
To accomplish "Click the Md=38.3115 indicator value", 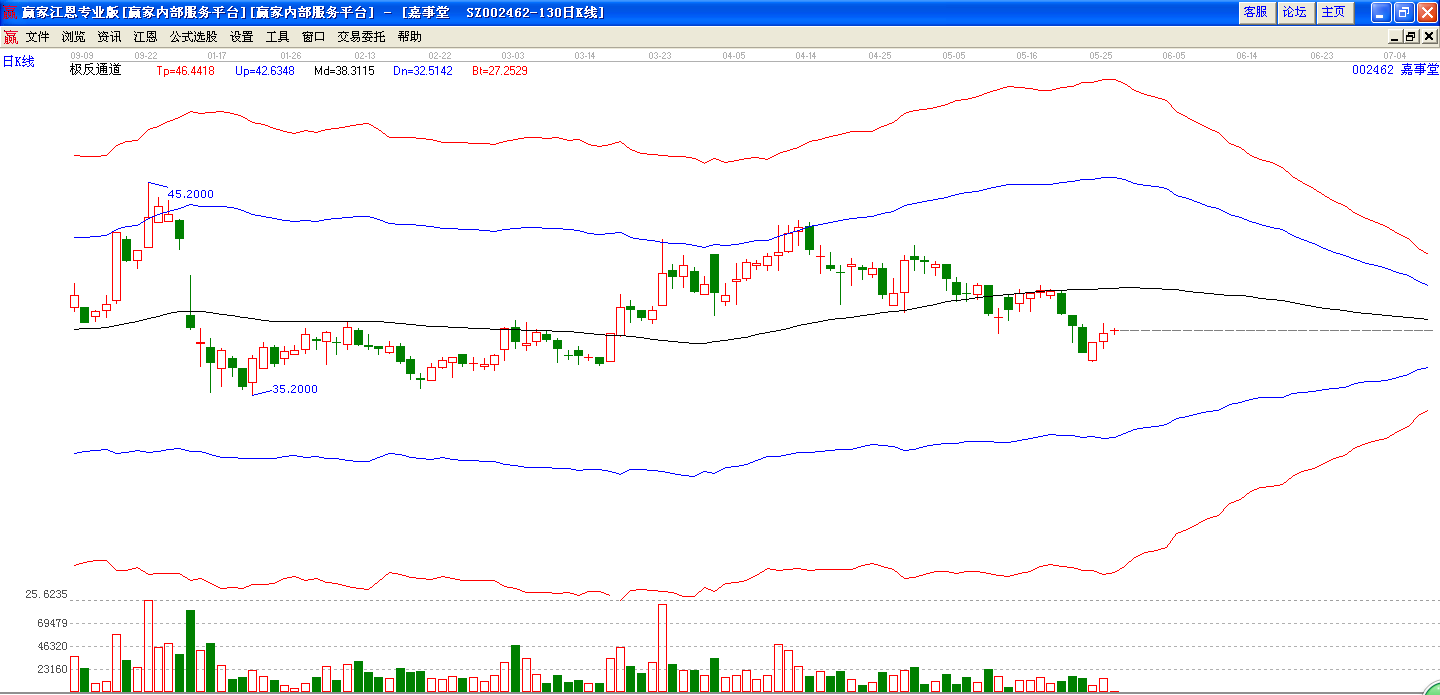I will click(x=344, y=71).
